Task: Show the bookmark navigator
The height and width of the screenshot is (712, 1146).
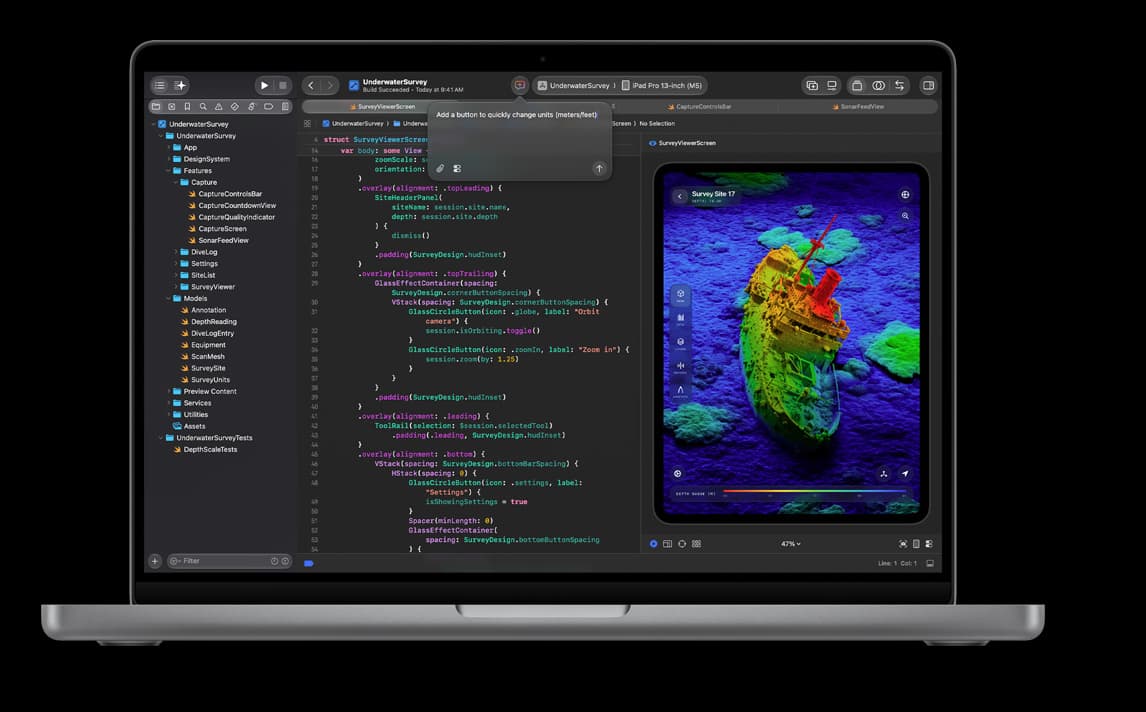Action: coord(187,107)
